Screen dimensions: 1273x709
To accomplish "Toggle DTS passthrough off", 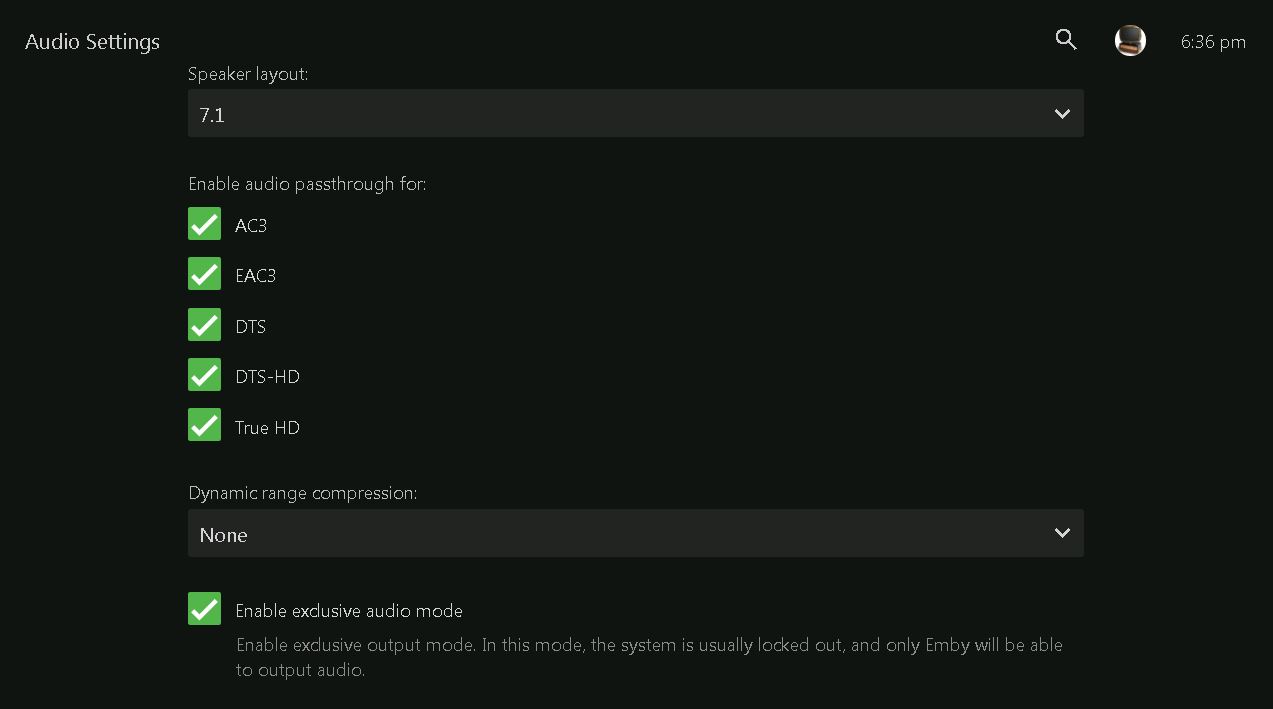I will (204, 324).
